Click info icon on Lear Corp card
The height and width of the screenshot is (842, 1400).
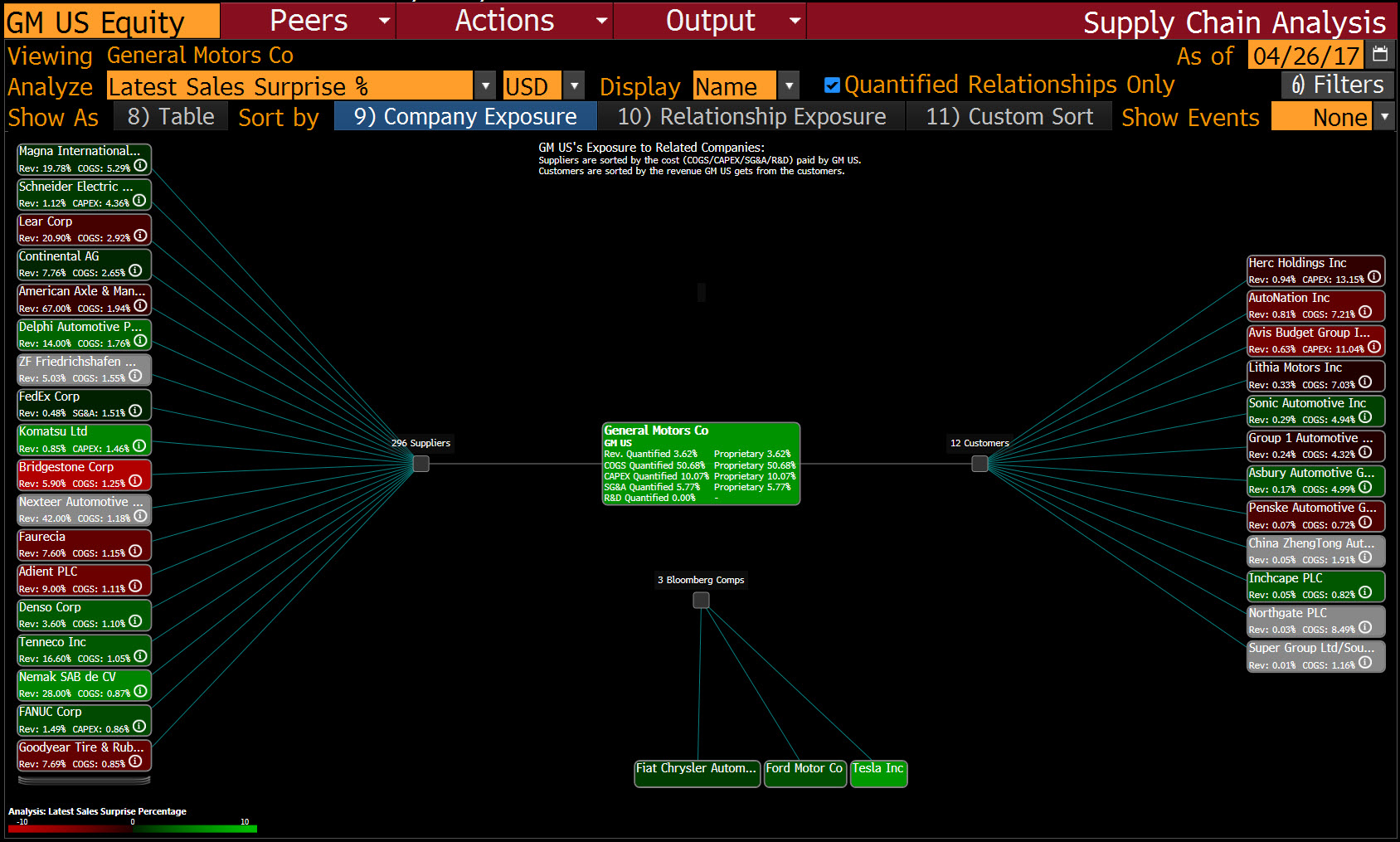pos(140,236)
